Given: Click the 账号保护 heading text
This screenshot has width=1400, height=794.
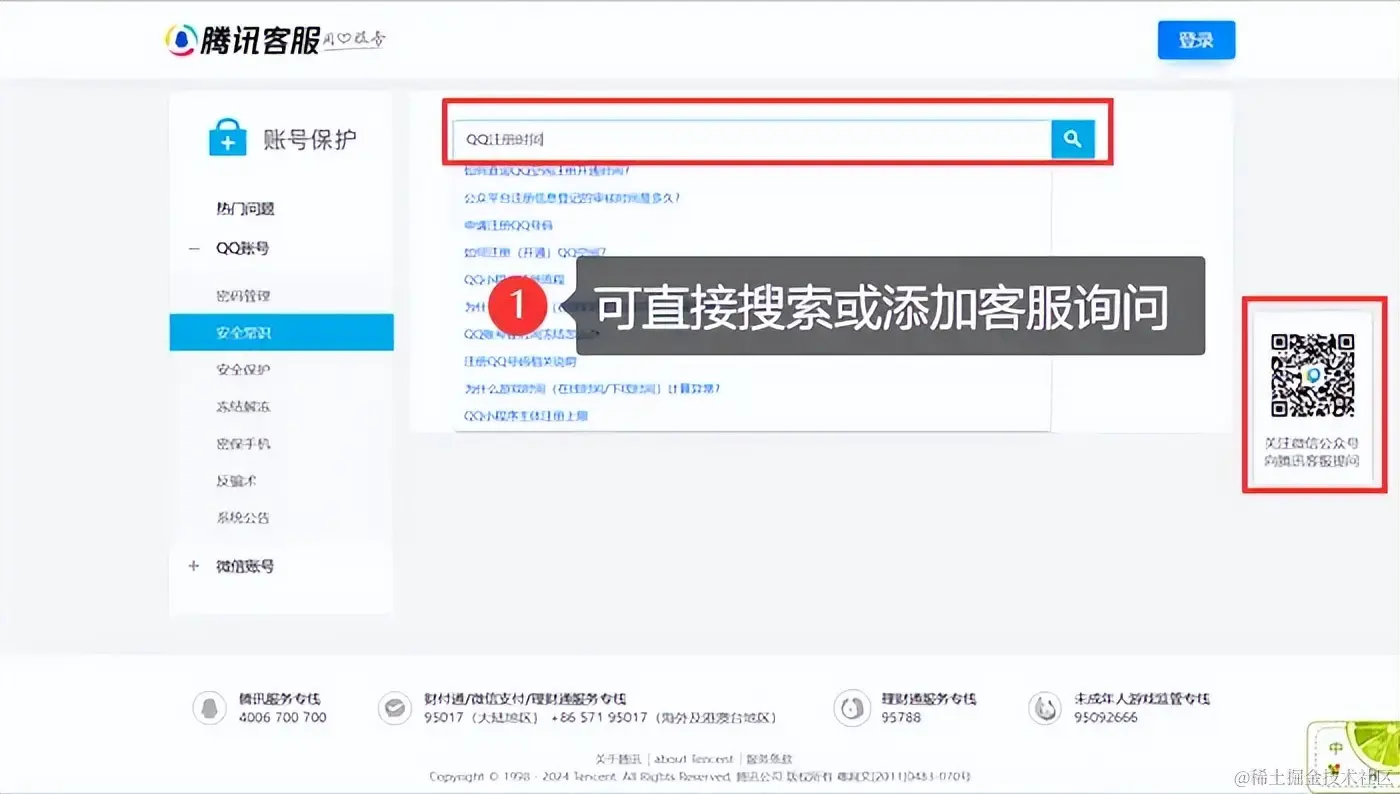Looking at the screenshot, I should pos(310,139).
